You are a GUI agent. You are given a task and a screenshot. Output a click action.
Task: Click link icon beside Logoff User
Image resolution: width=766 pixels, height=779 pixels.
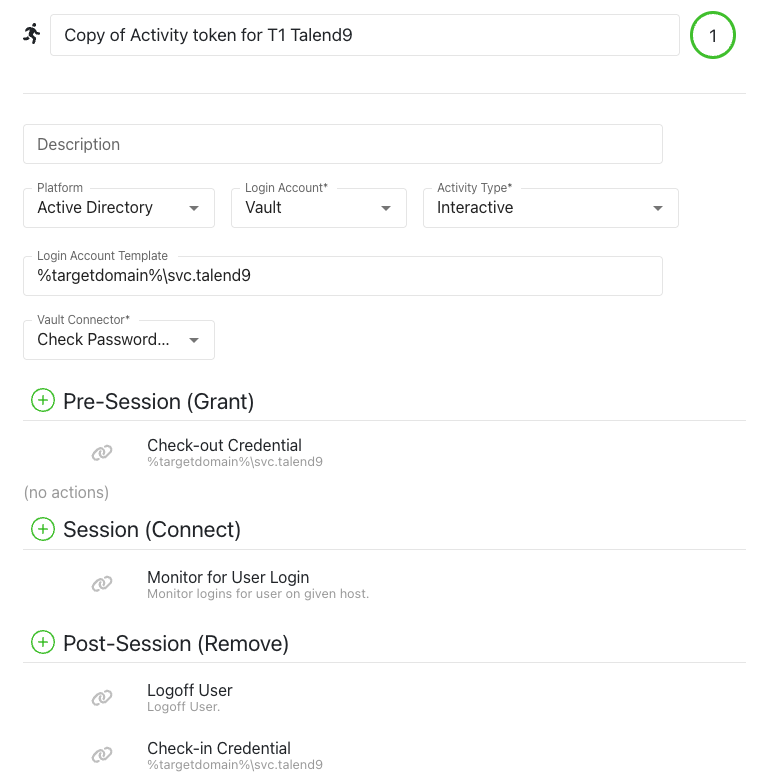(x=102, y=697)
